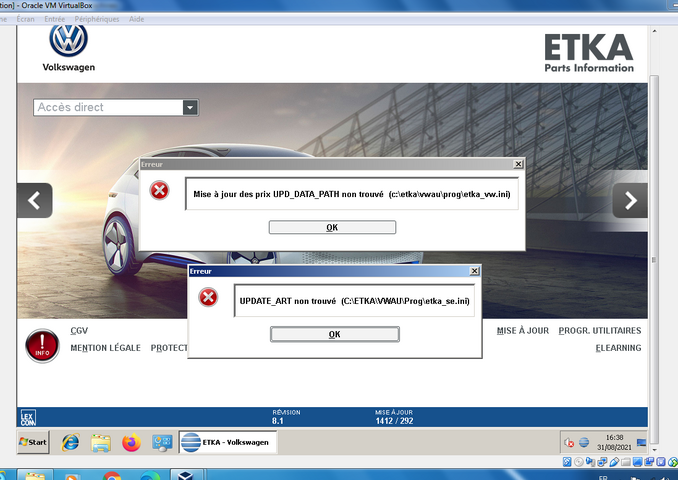
Task: Click the RÉVISION 8.1 status text
Action: (286, 417)
